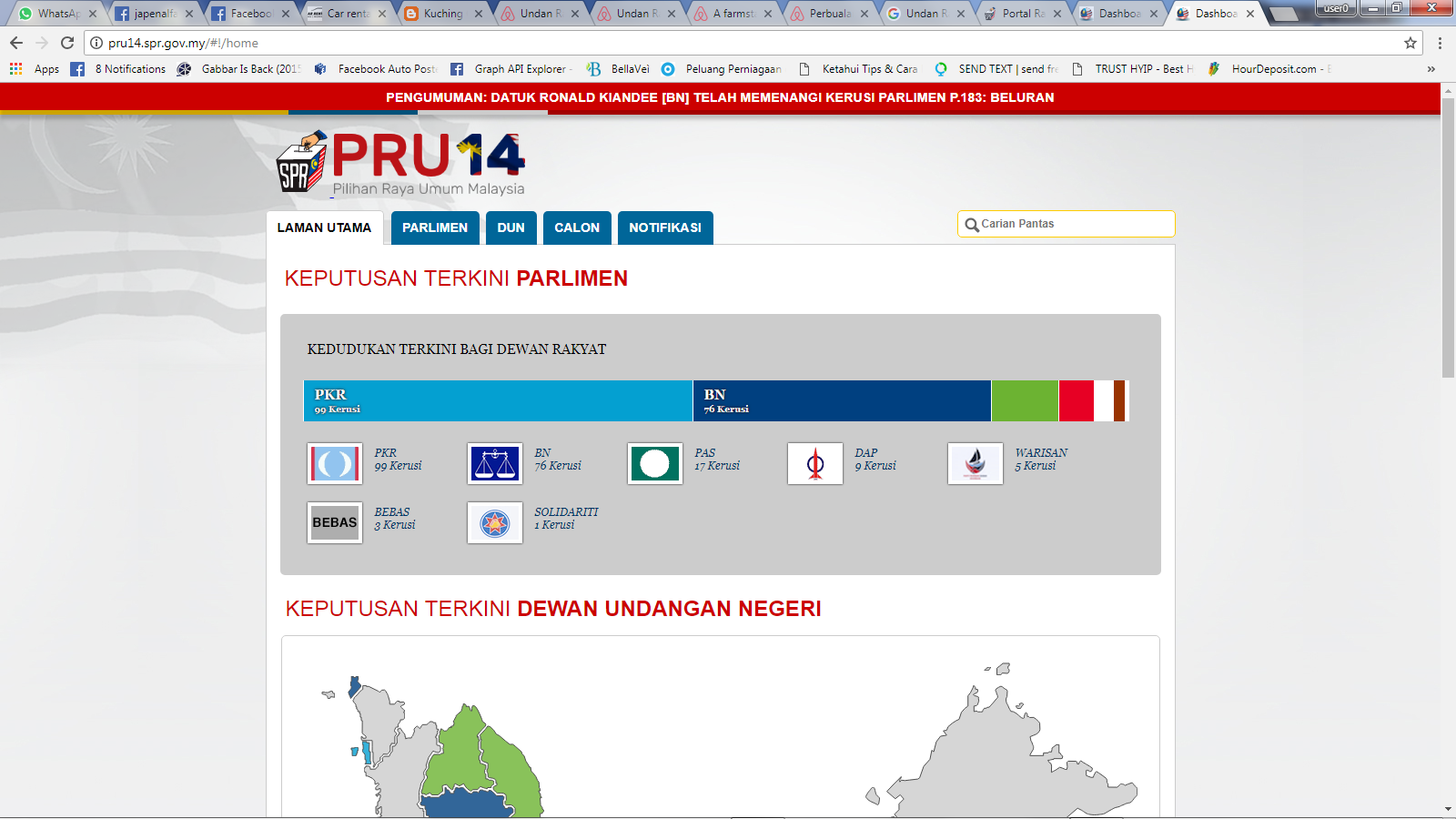
Task: Click the Carian Pantas search field
Action: [x=1067, y=224]
